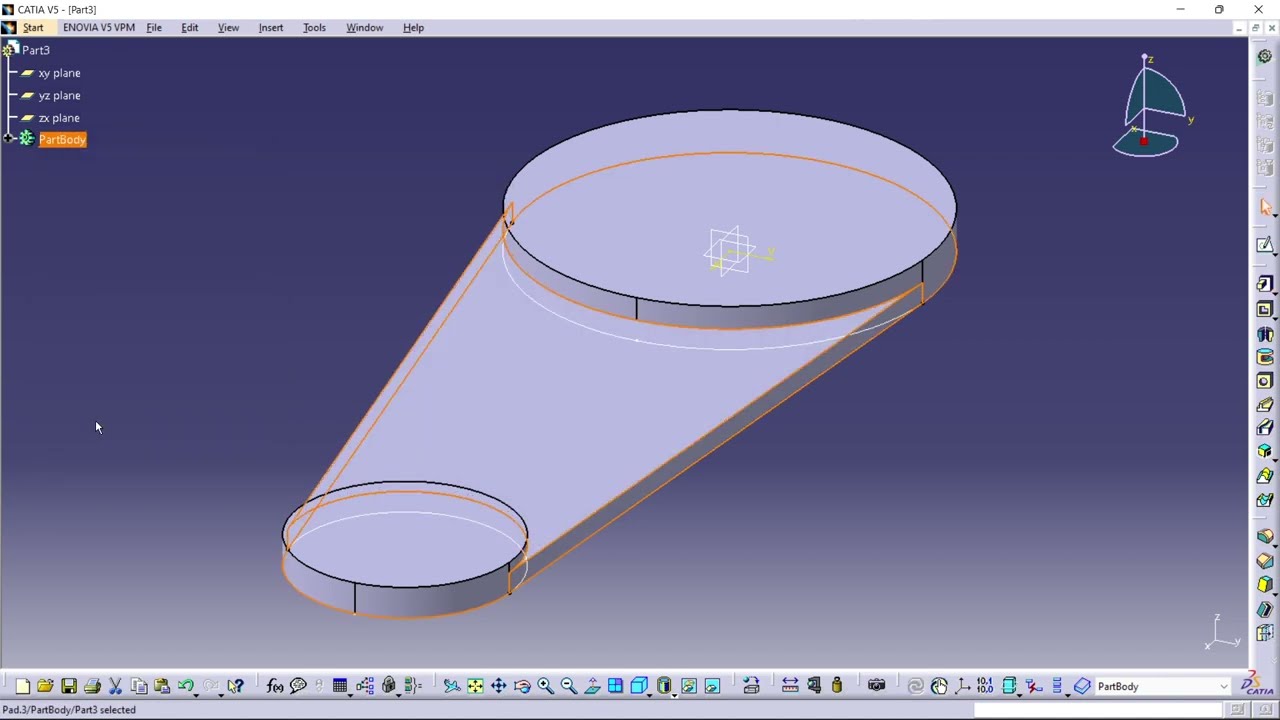Copy selection with the Copy icon
This screenshot has height=720, width=1280.
coord(139,686)
